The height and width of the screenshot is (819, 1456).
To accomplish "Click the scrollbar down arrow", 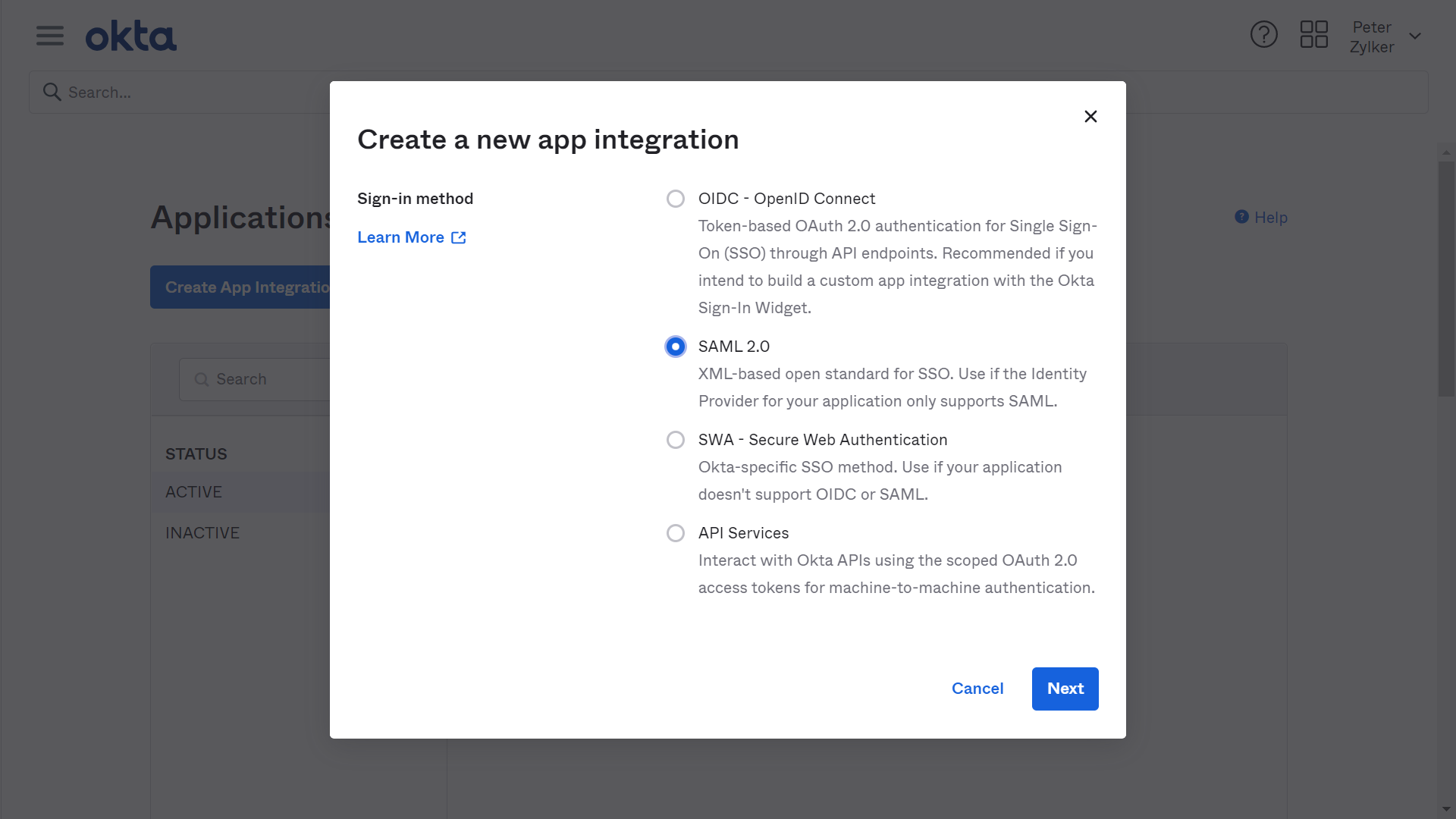I will pyautogui.click(x=1446, y=809).
